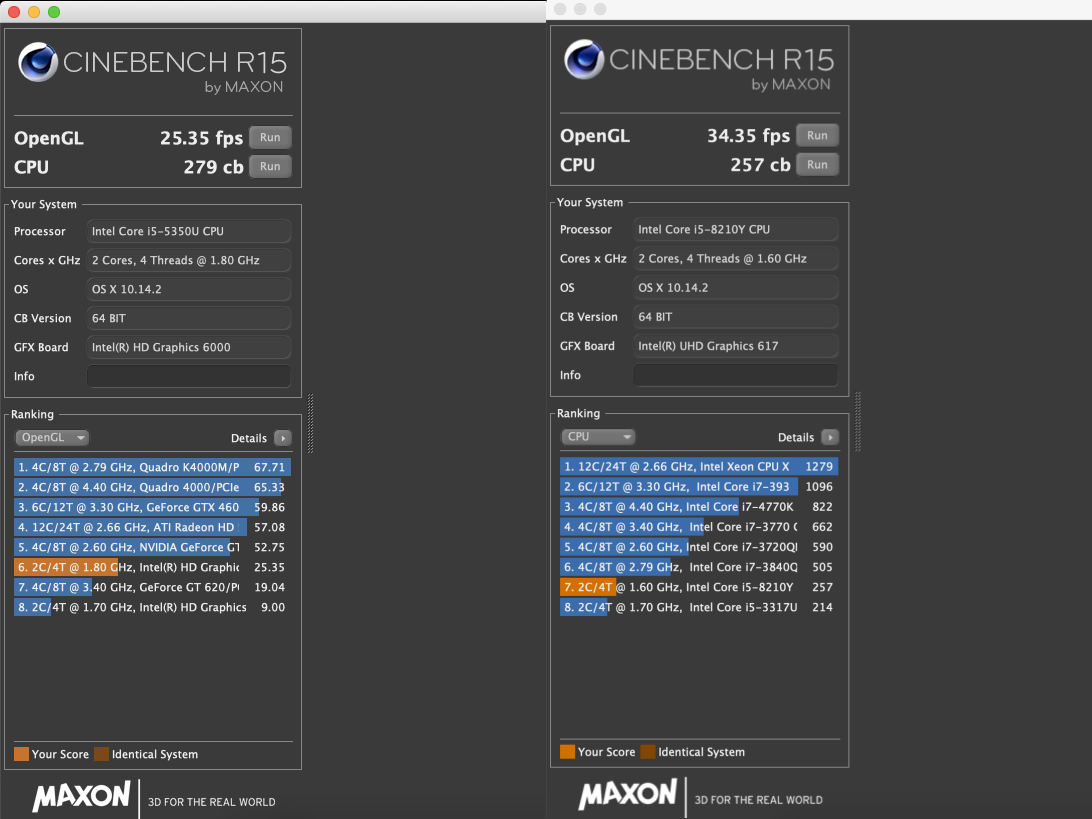Expand Details arrow in left window ranking
1092x819 pixels.
[x=282, y=438]
